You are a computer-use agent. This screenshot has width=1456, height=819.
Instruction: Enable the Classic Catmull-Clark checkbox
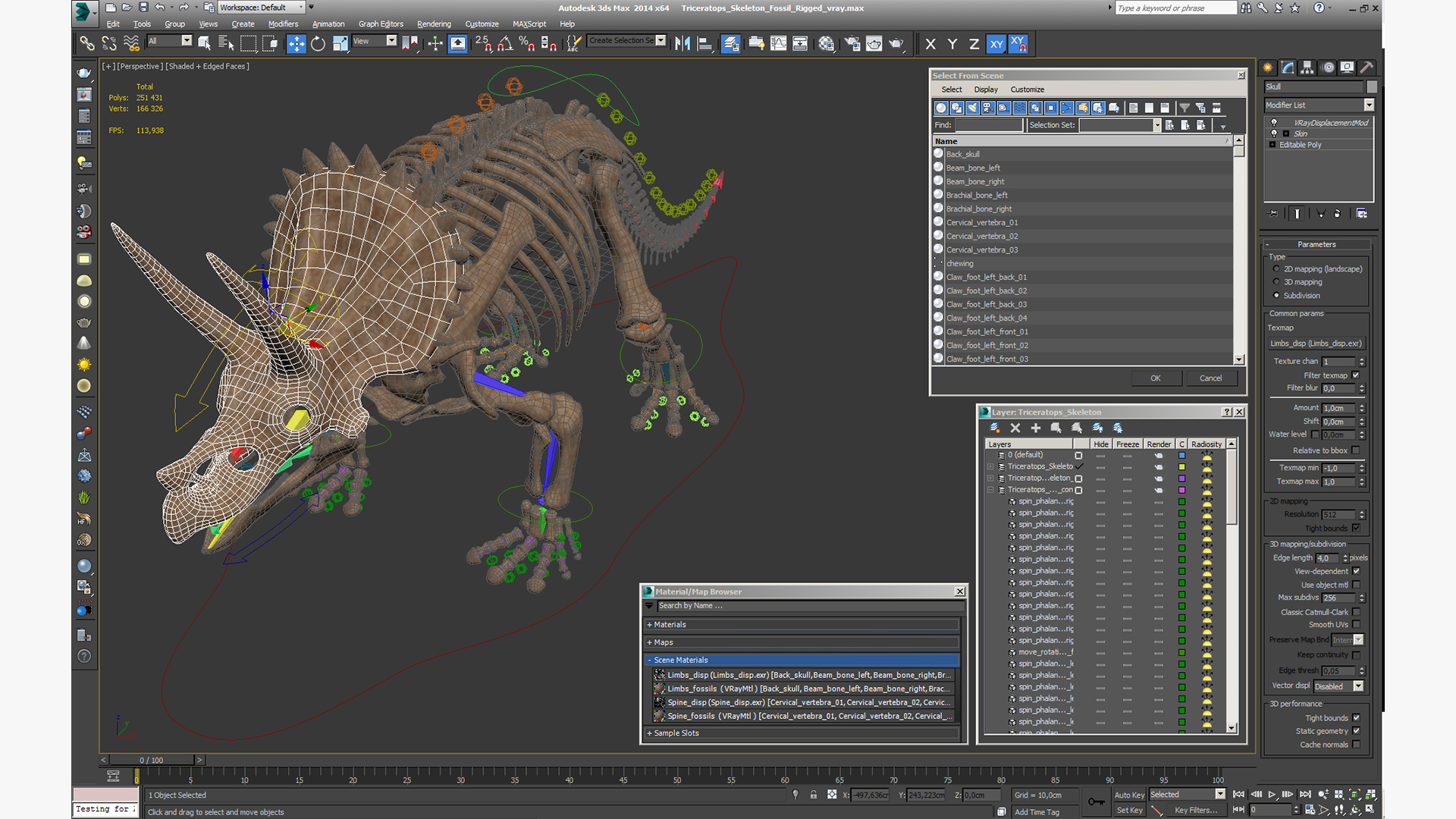pos(1356,612)
